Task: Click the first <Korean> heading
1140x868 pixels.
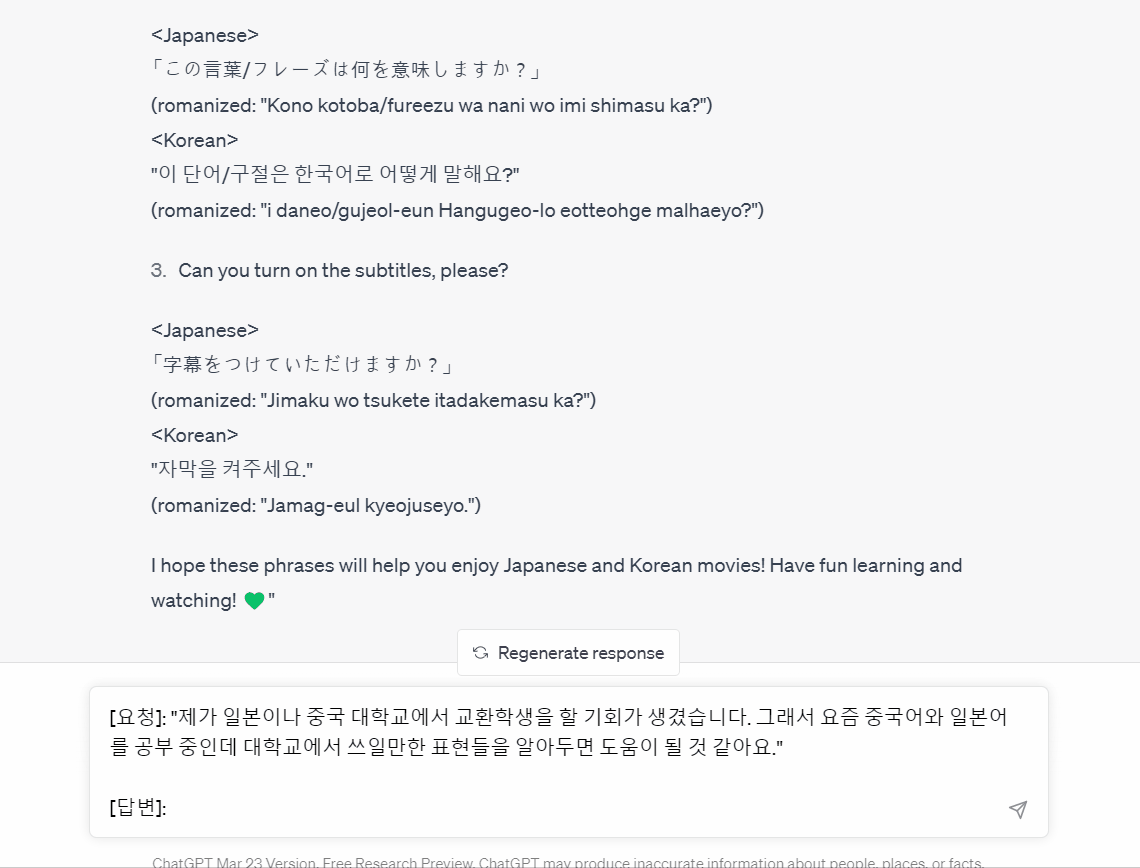Action: tap(195, 140)
